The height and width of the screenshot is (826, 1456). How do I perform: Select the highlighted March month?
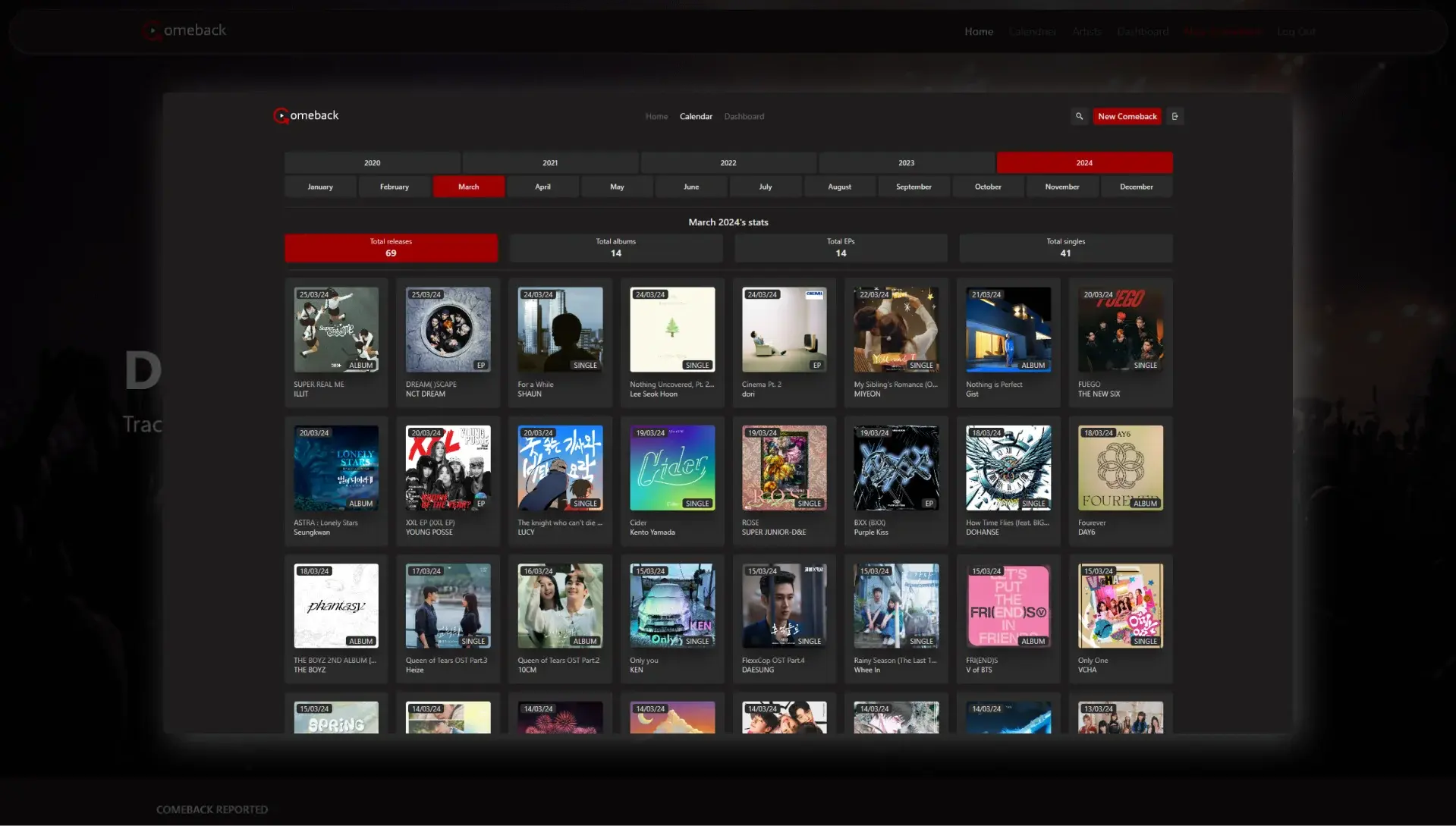(x=469, y=187)
